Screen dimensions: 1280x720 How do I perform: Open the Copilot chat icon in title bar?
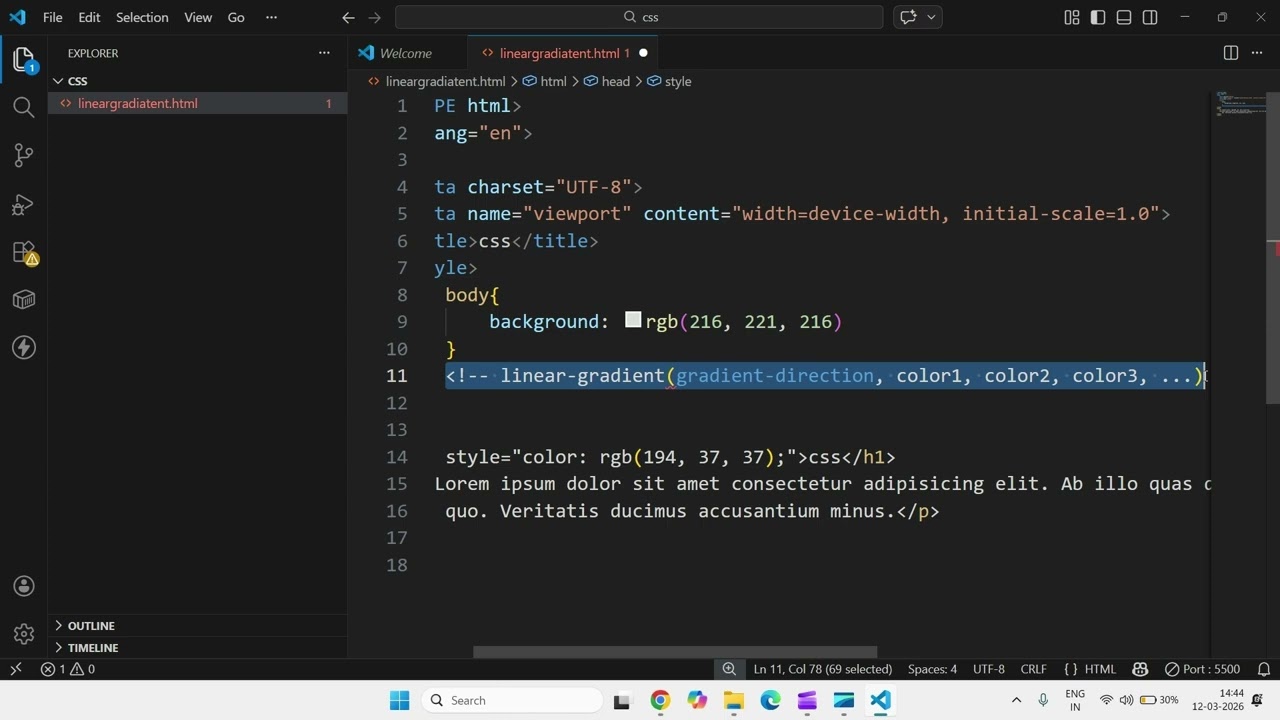[x=908, y=17]
